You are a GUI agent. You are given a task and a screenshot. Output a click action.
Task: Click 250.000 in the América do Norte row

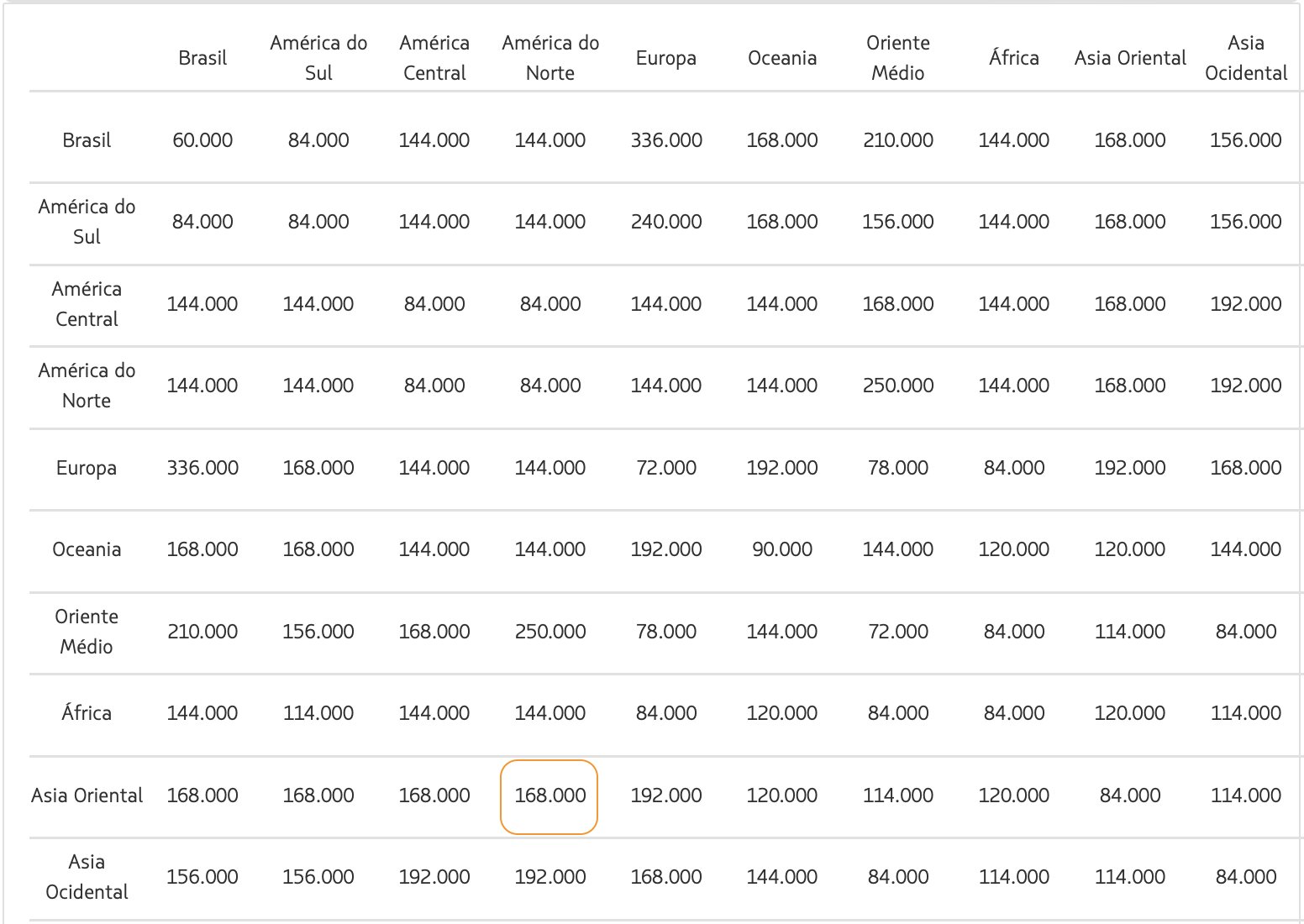pos(897,386)
